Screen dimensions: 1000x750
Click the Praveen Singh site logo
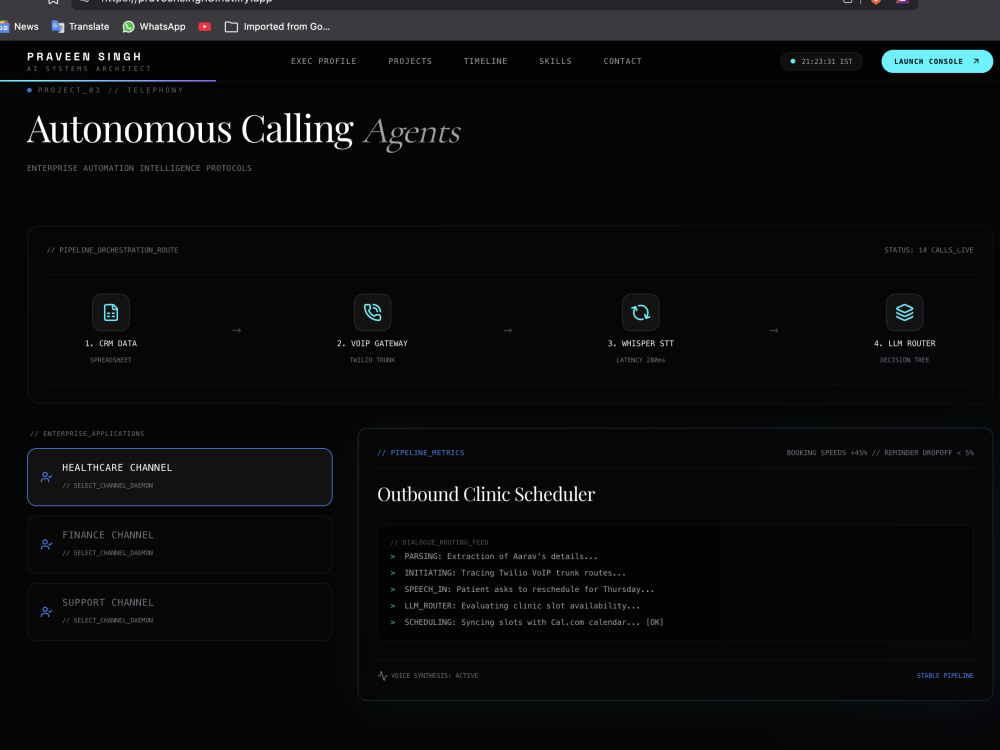[89, 62]
